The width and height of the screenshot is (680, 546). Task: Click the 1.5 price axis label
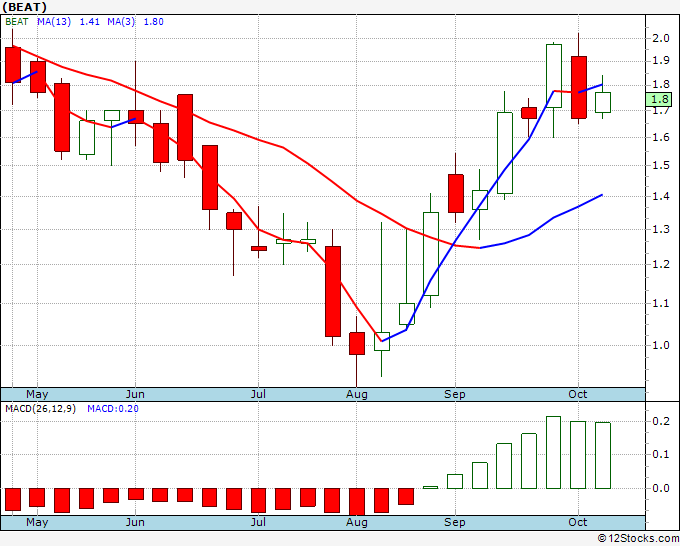[x=661, y=165]
